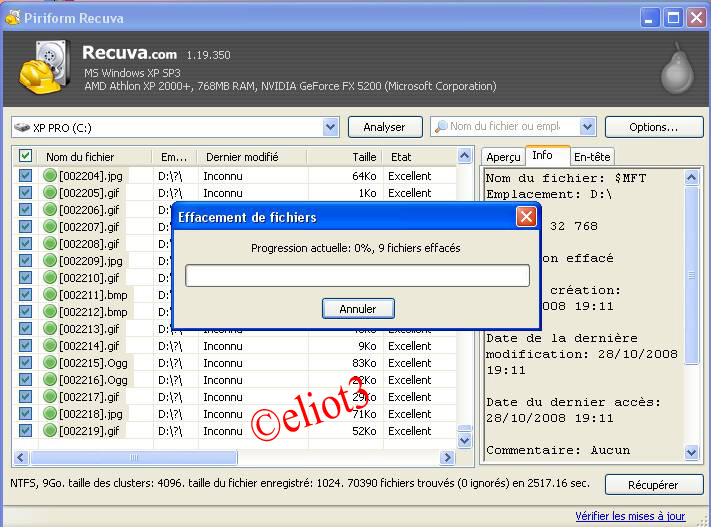The image size is (711, 527).
Task: Sort by the Nom du fichier column
Action: pos(94,157)
